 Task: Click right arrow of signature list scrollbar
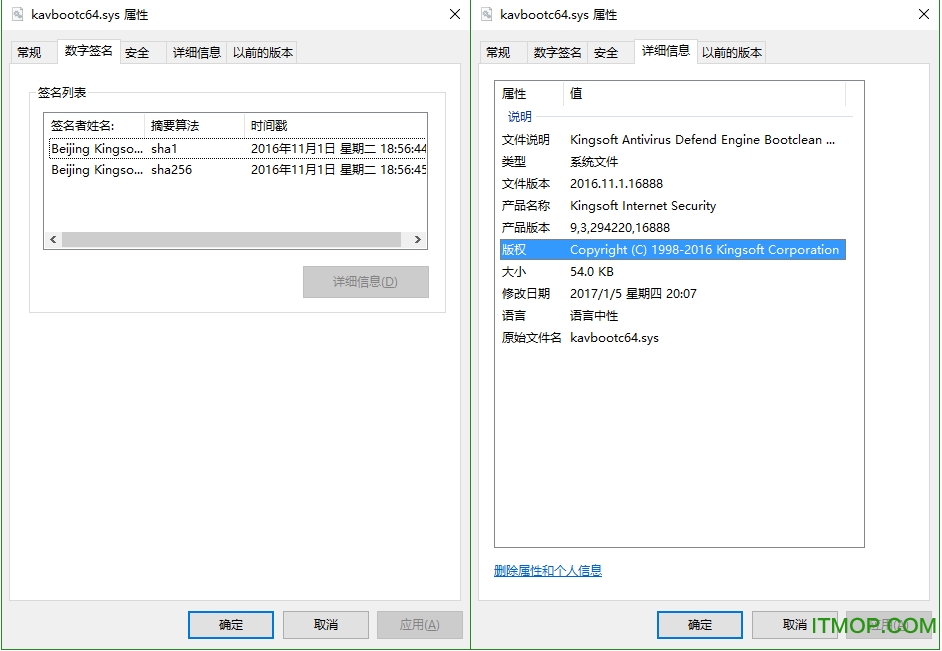[x=418, y=240]
